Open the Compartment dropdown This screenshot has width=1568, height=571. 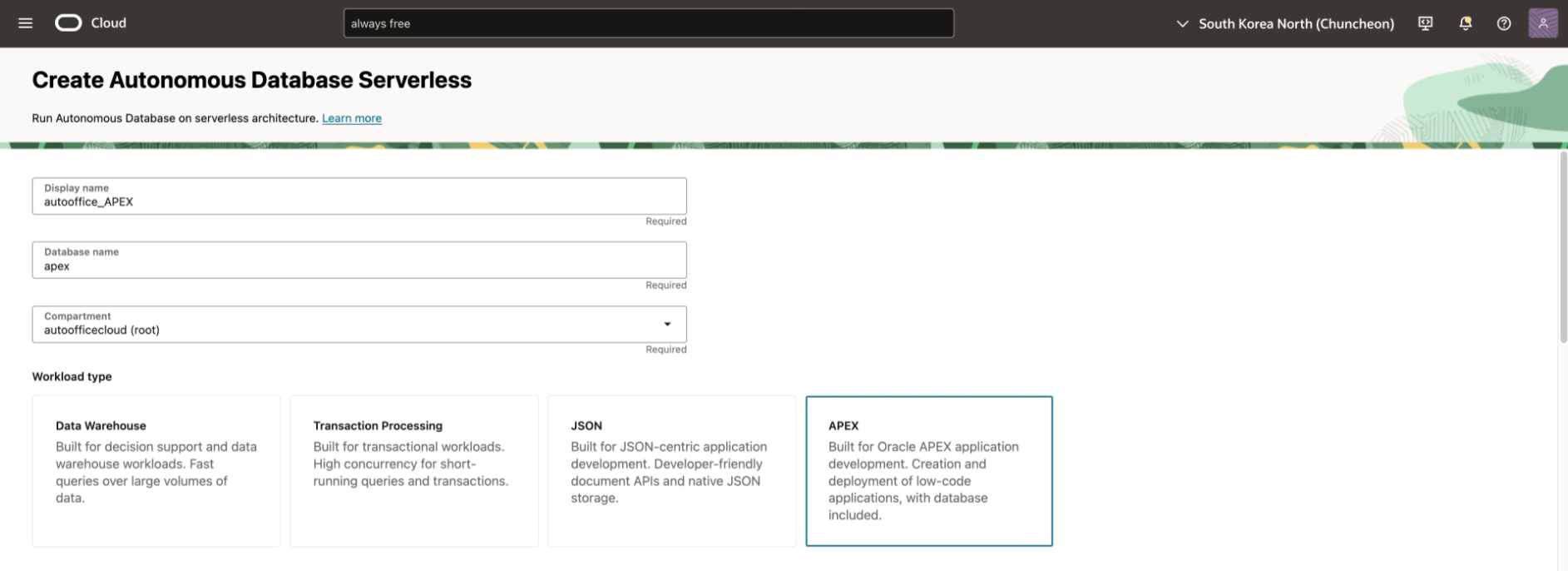[x=359, y=324]
